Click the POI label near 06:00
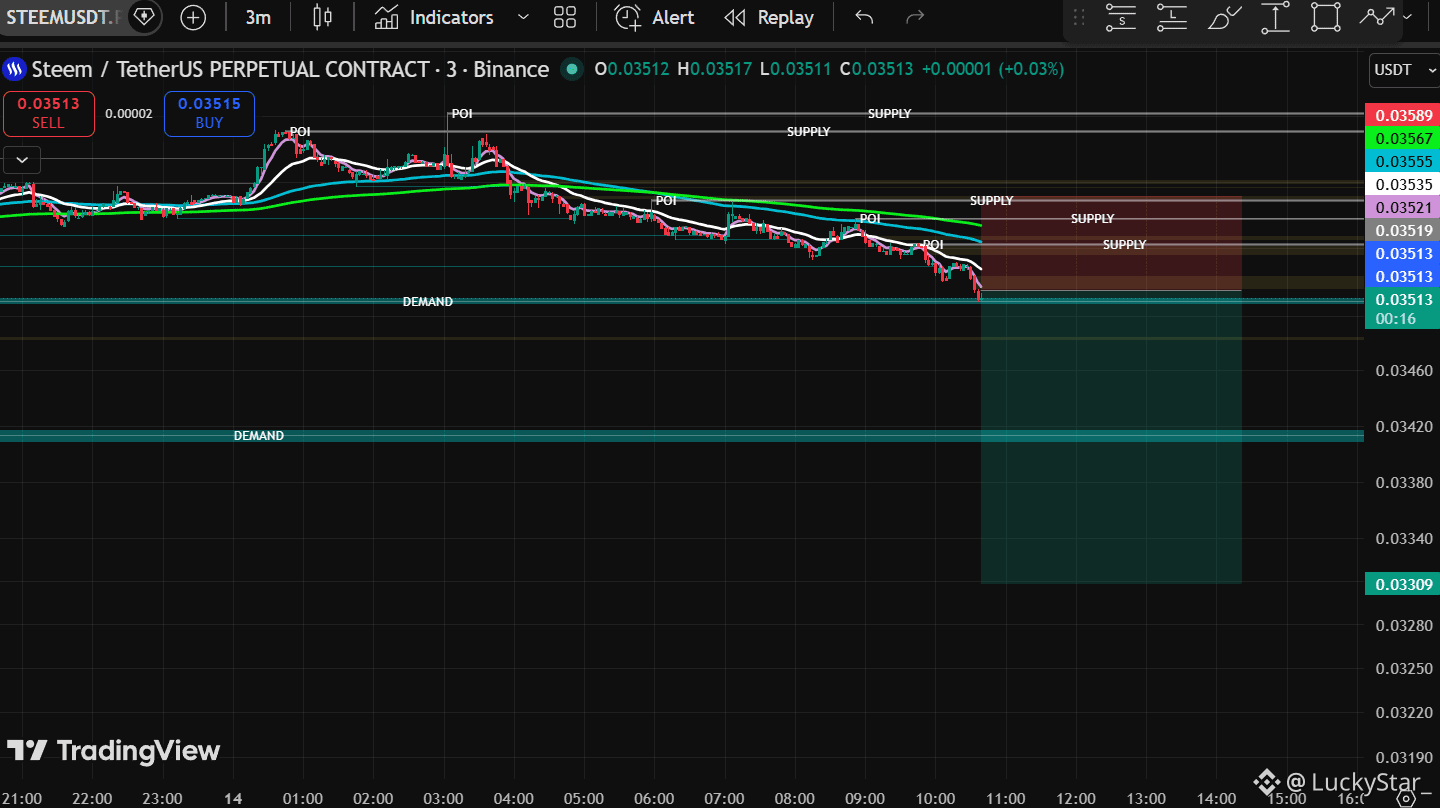This screenshot has width=1440, height=808. [666, 201]
